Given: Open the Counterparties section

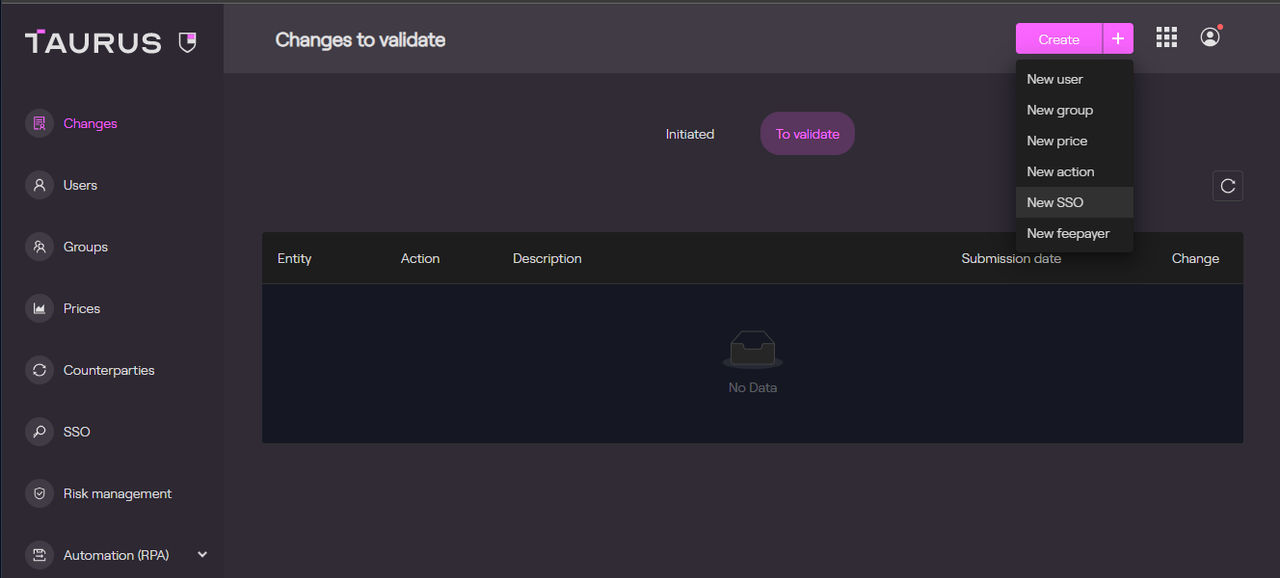Looking at the screenshot, I should [108, 370].
